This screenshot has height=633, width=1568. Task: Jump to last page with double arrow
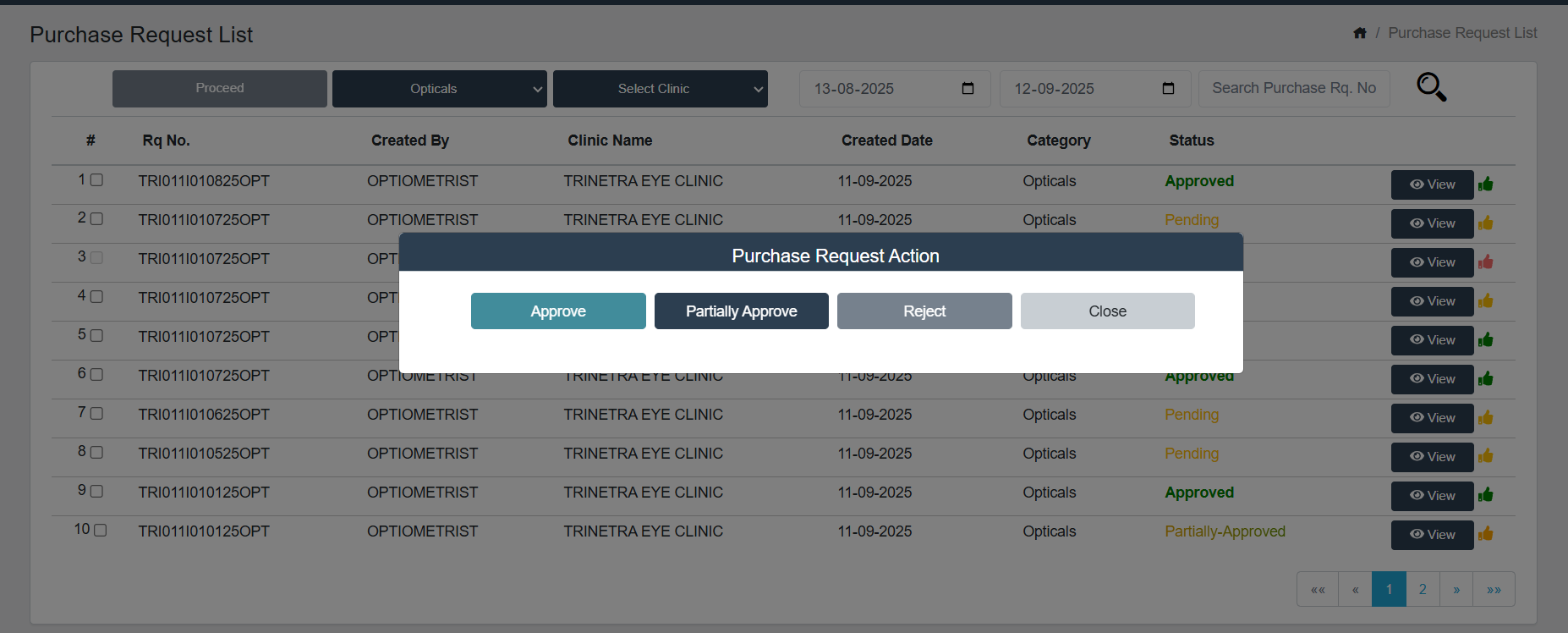1494,590
